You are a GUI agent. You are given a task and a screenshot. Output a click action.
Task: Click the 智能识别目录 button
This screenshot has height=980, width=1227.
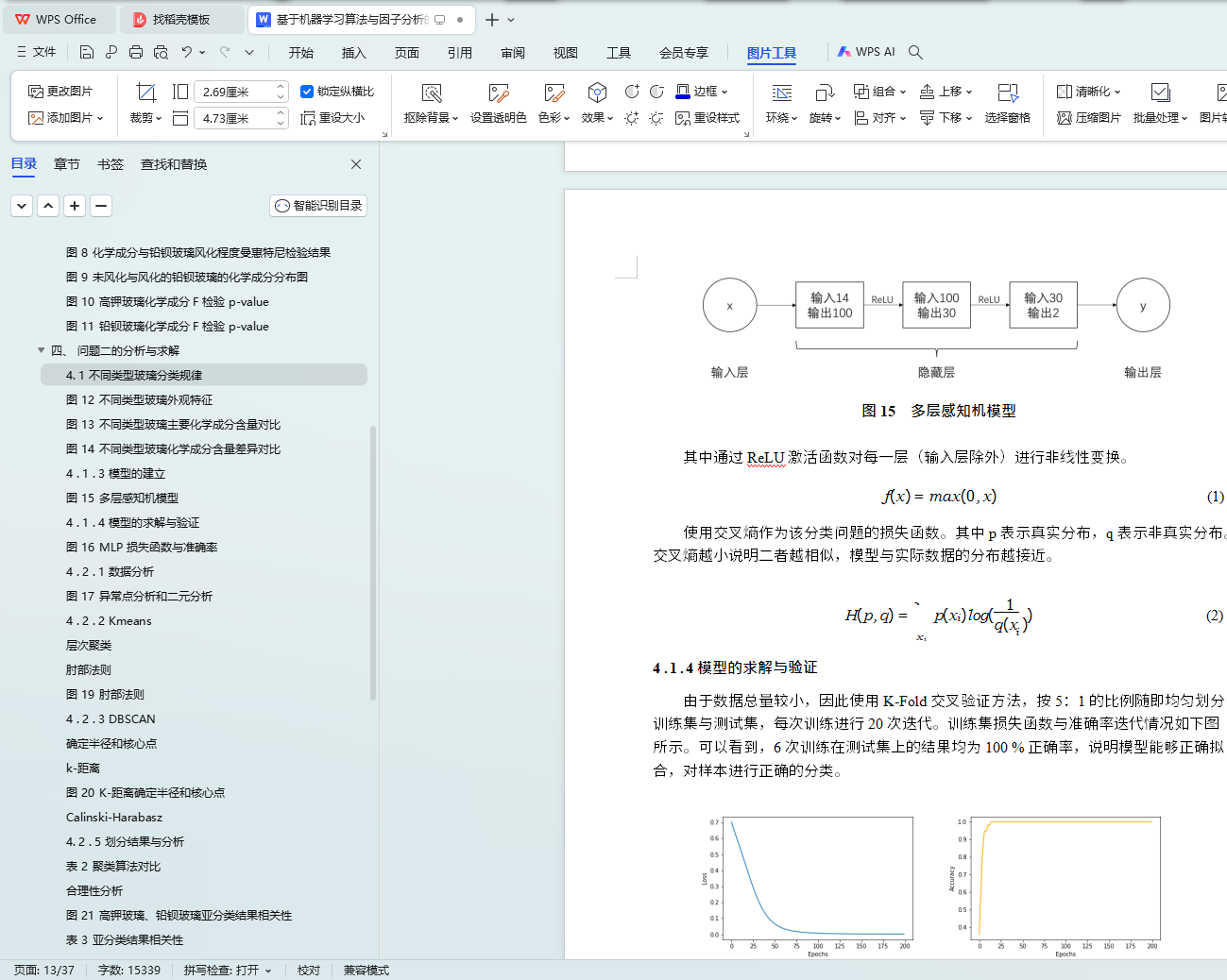click(318, 206)
